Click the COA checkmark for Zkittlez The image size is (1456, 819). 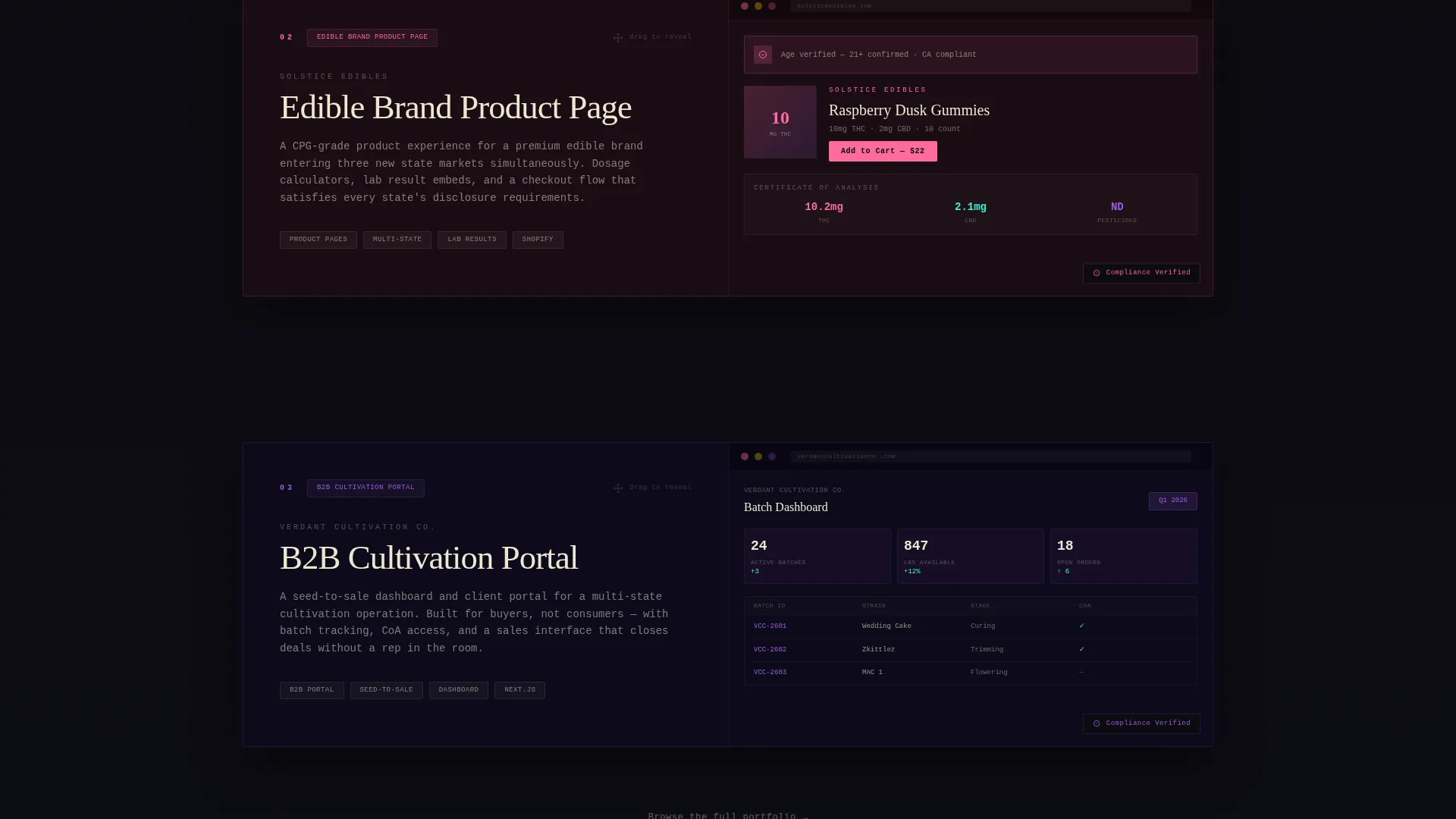point(1081,650)
